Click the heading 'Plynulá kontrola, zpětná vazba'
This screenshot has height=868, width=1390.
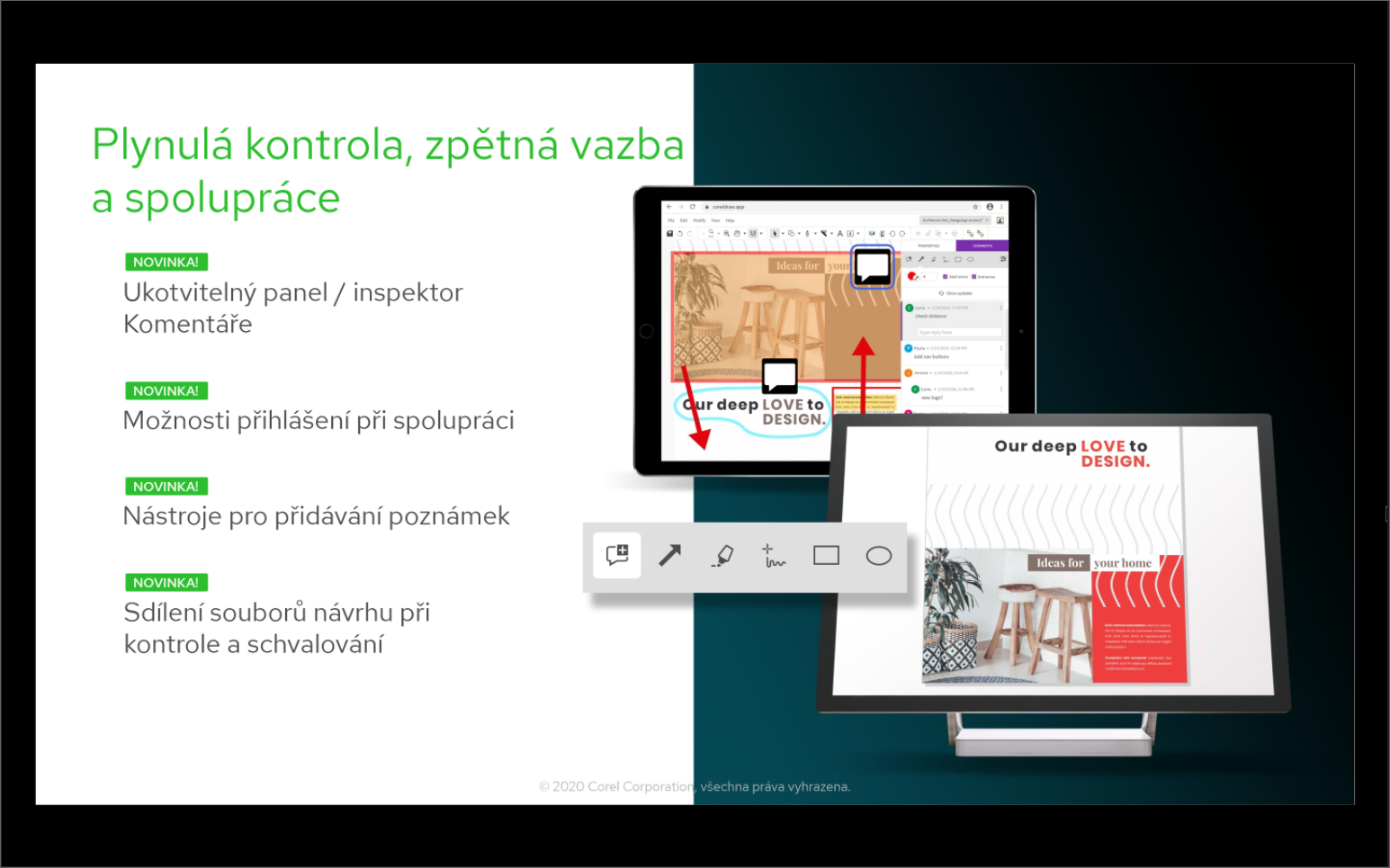tap(388, 145)
